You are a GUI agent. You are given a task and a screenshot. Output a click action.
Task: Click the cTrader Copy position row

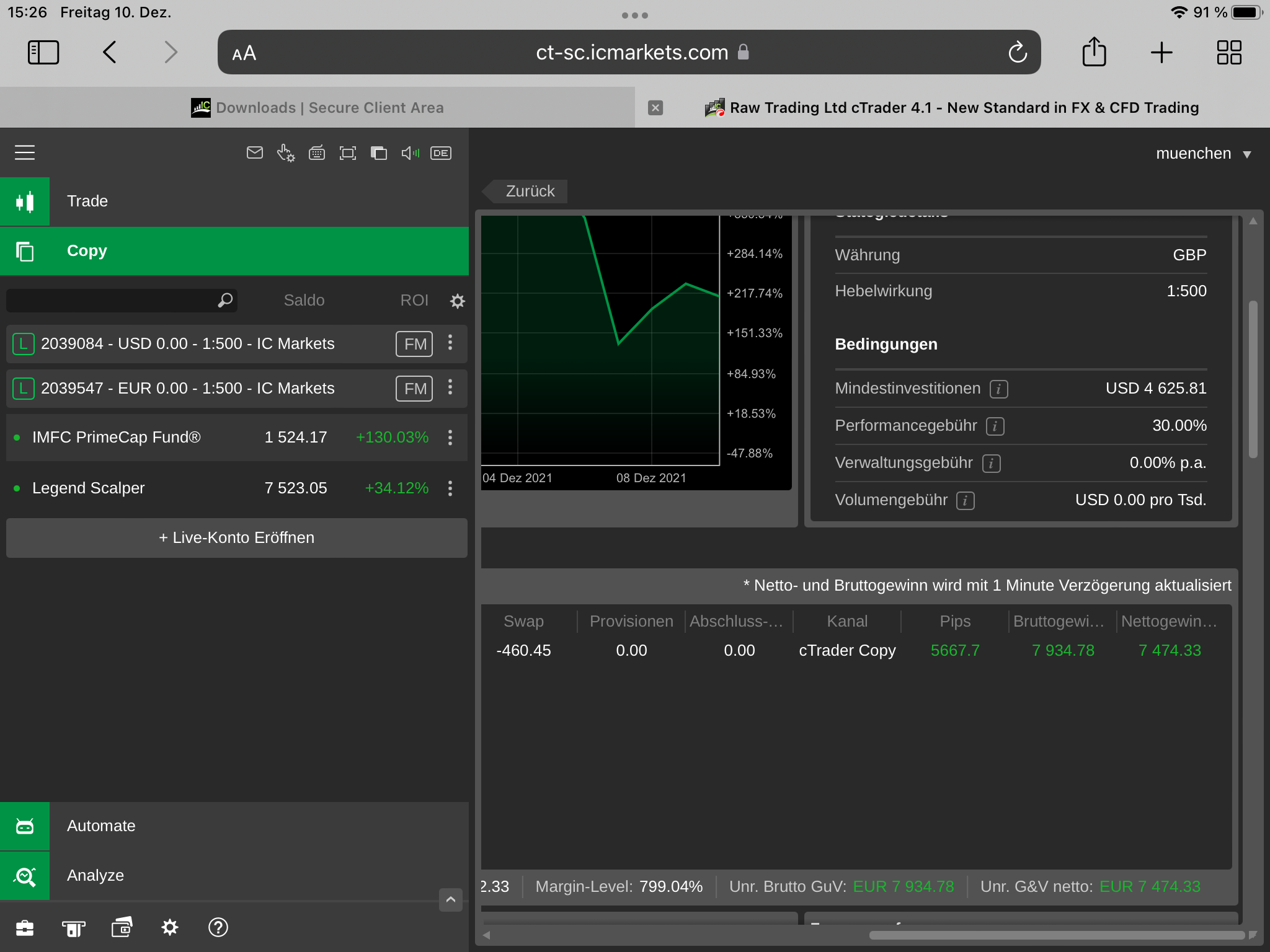pos(856,651)
